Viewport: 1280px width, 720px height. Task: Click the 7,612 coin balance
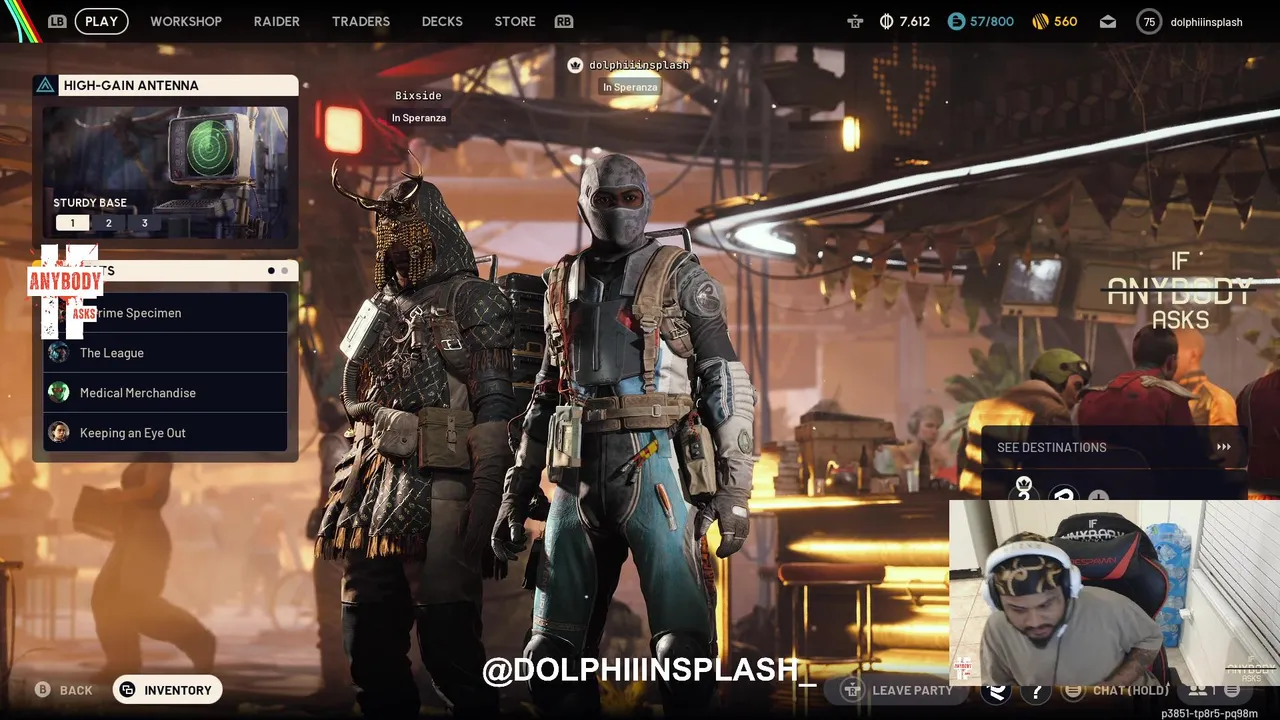tap(914, 21)
